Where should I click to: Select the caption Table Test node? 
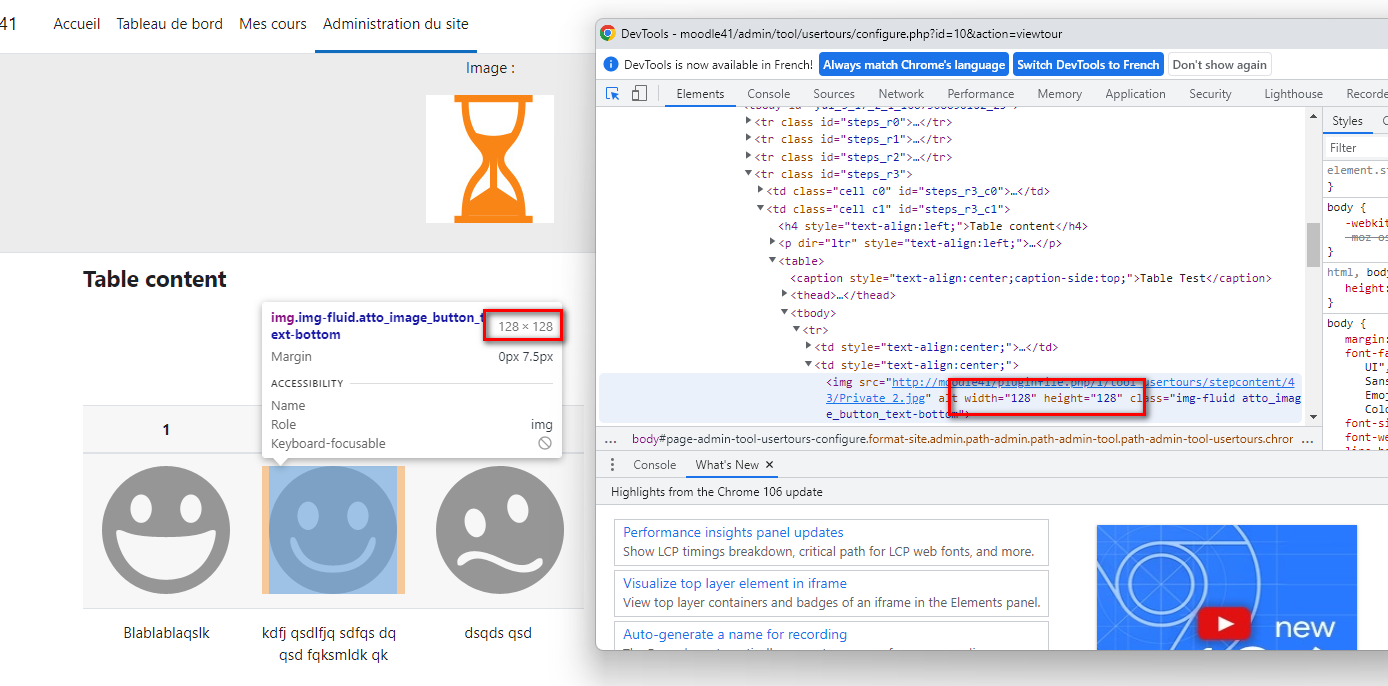[x=1031, y=278]
